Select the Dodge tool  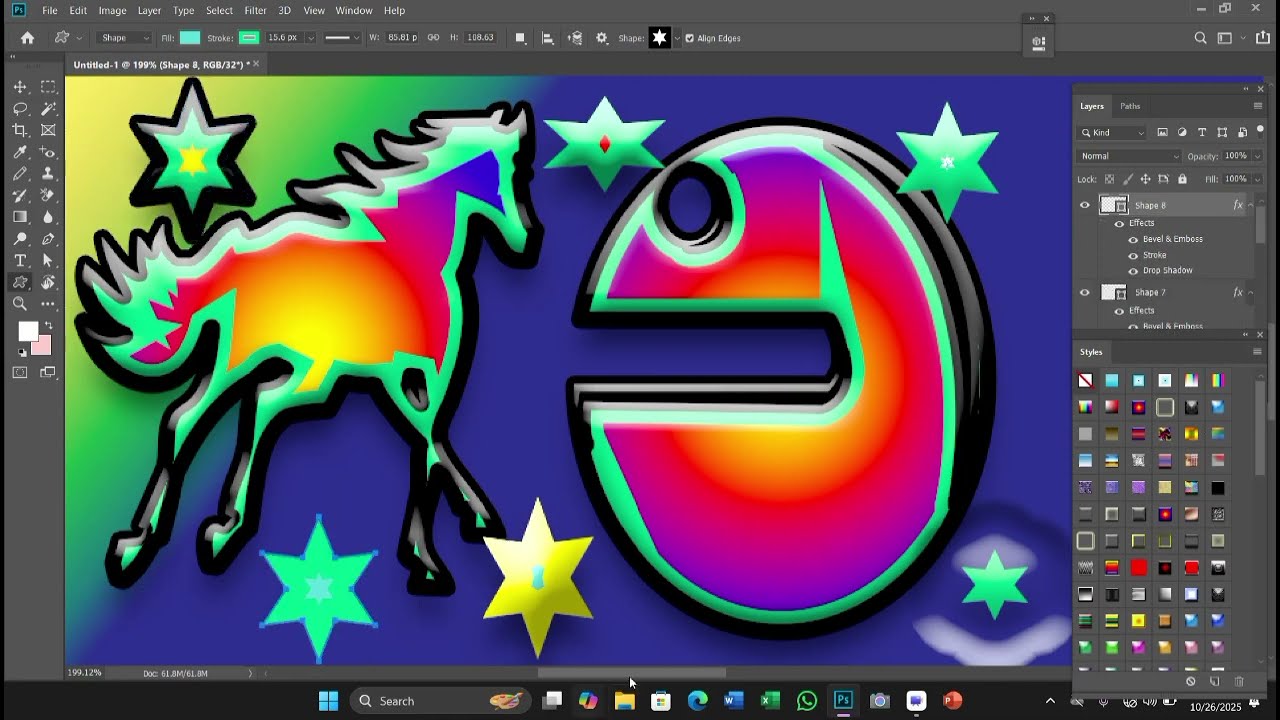20,239
